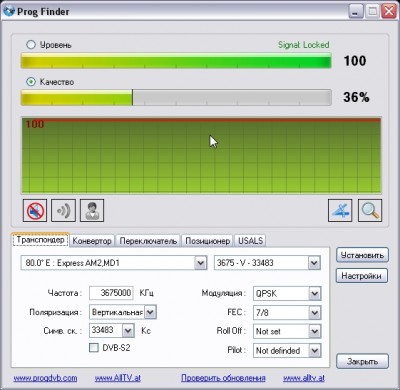The width and height of the screenshot is (400, 390).
Task: Click the sound beep speaker icon
Action: (63, 210)
